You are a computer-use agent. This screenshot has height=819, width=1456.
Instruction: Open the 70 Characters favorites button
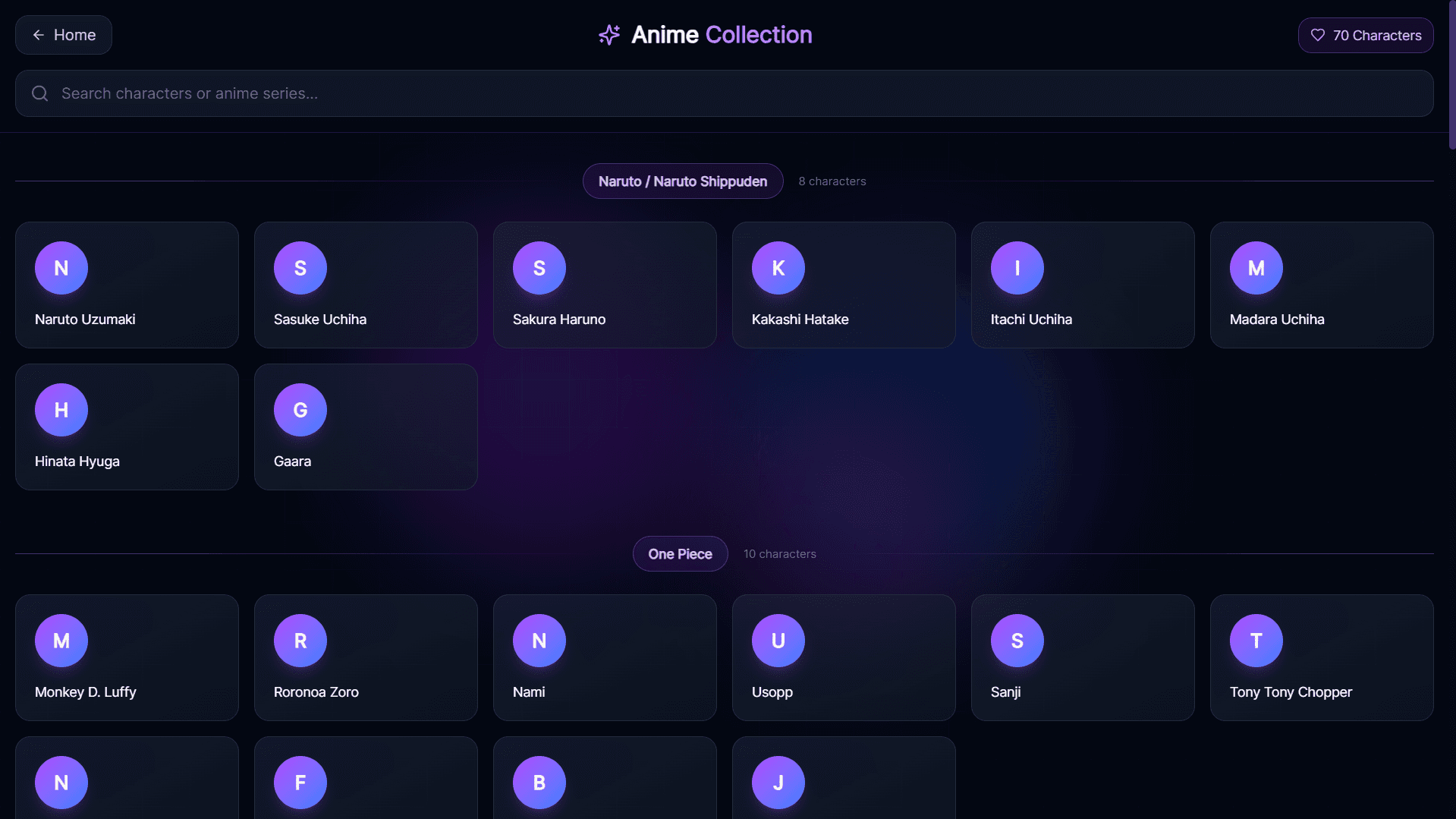[1365, 35]
